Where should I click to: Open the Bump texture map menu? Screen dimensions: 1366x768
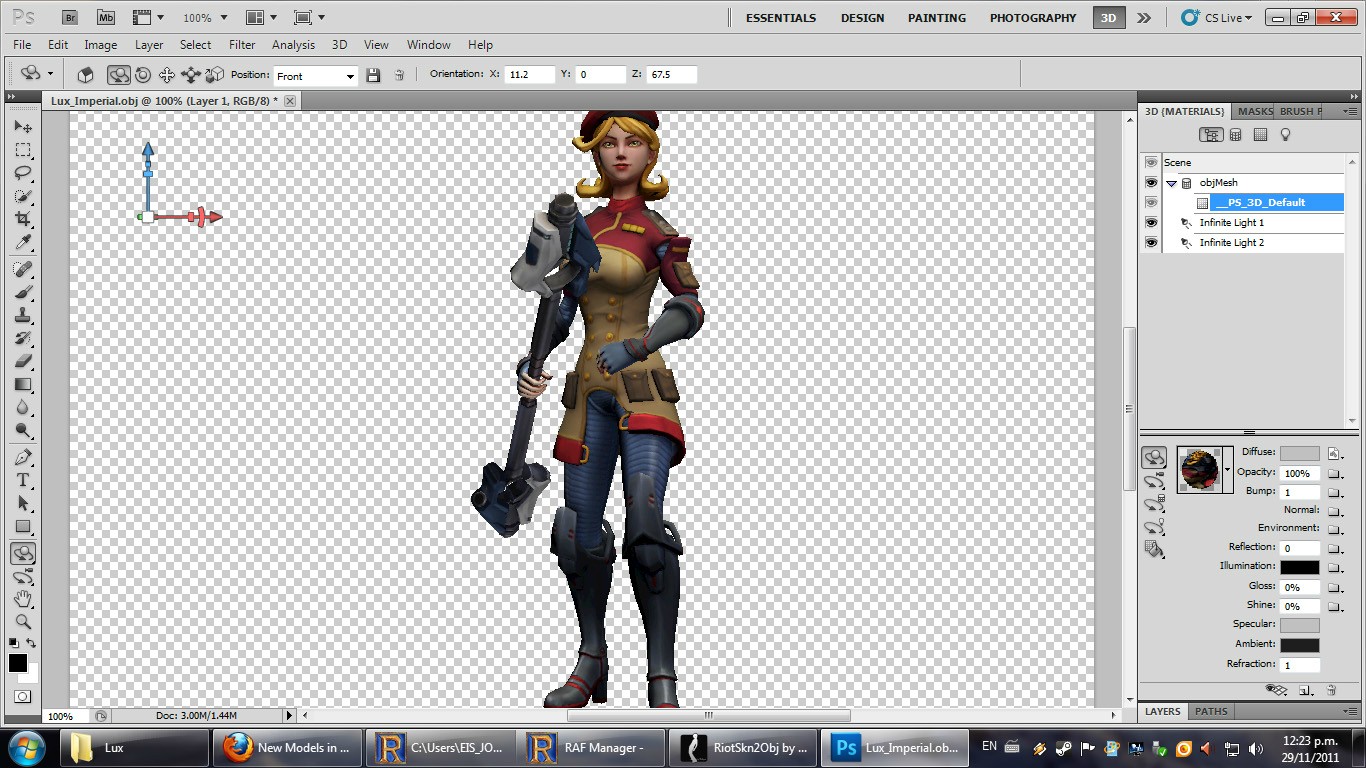click(1333, 492)
